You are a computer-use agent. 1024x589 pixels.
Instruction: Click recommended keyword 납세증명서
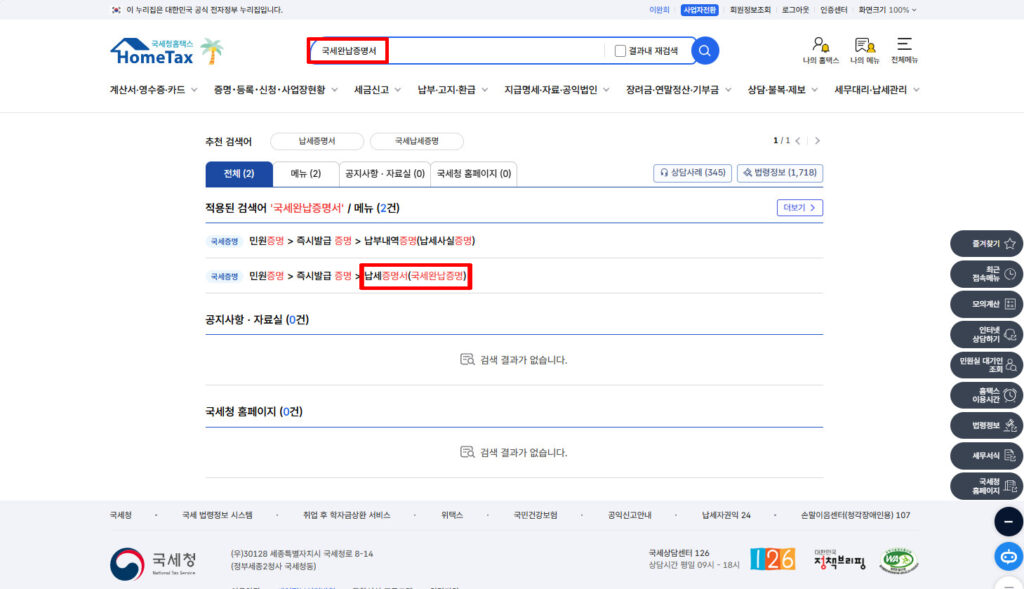click(x=317, y=141)
